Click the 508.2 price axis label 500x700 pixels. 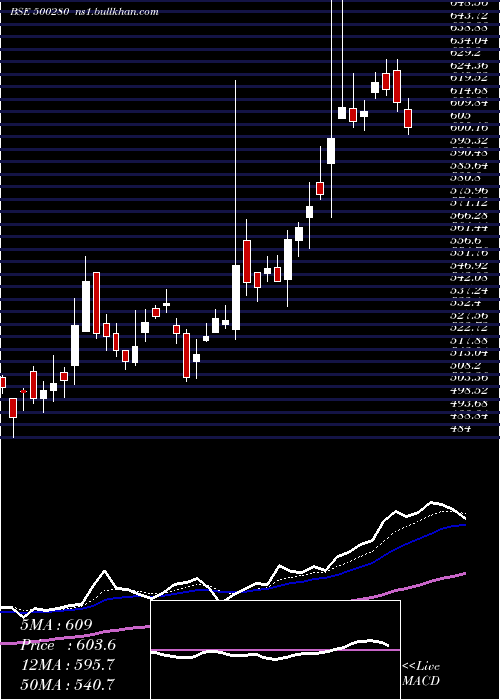[x=464, y=366]
